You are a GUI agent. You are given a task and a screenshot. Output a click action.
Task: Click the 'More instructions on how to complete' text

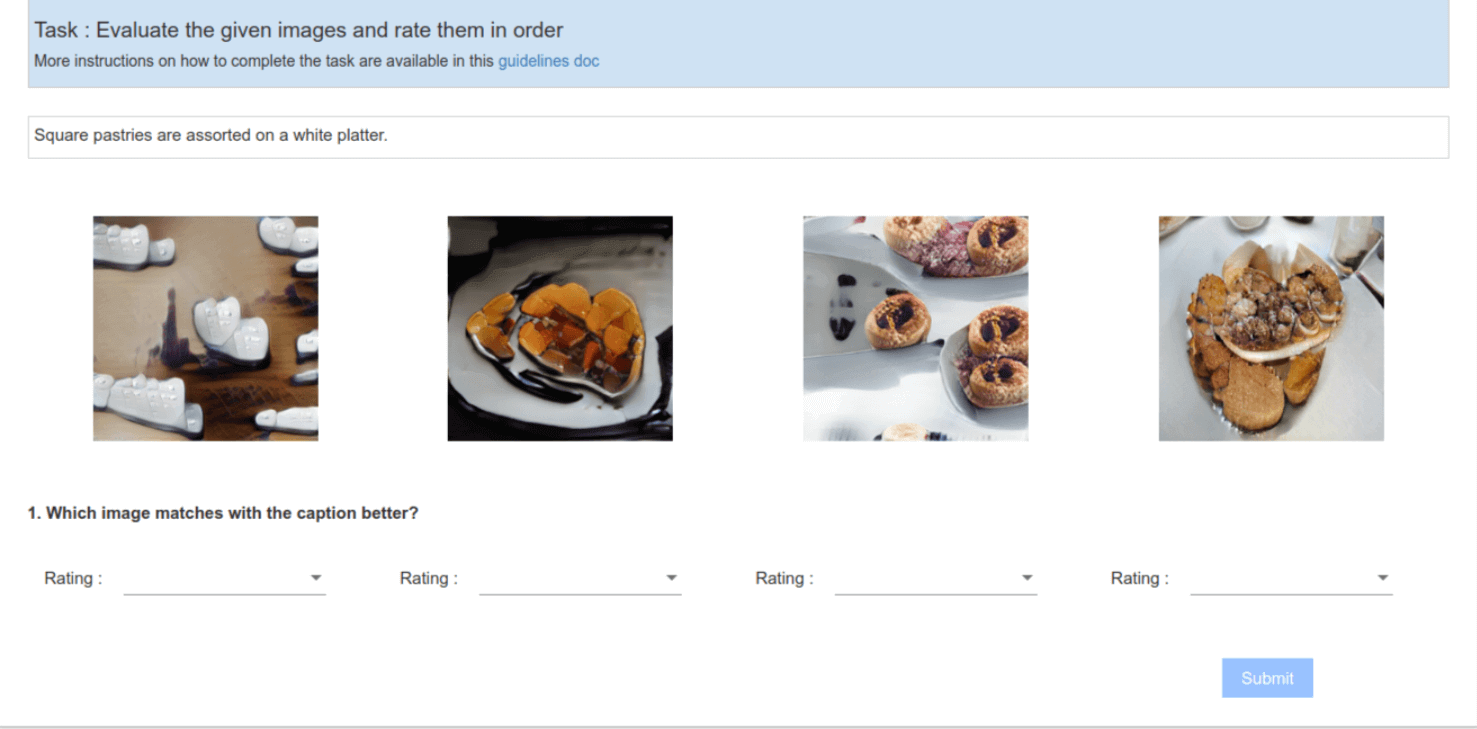[264, 61]
